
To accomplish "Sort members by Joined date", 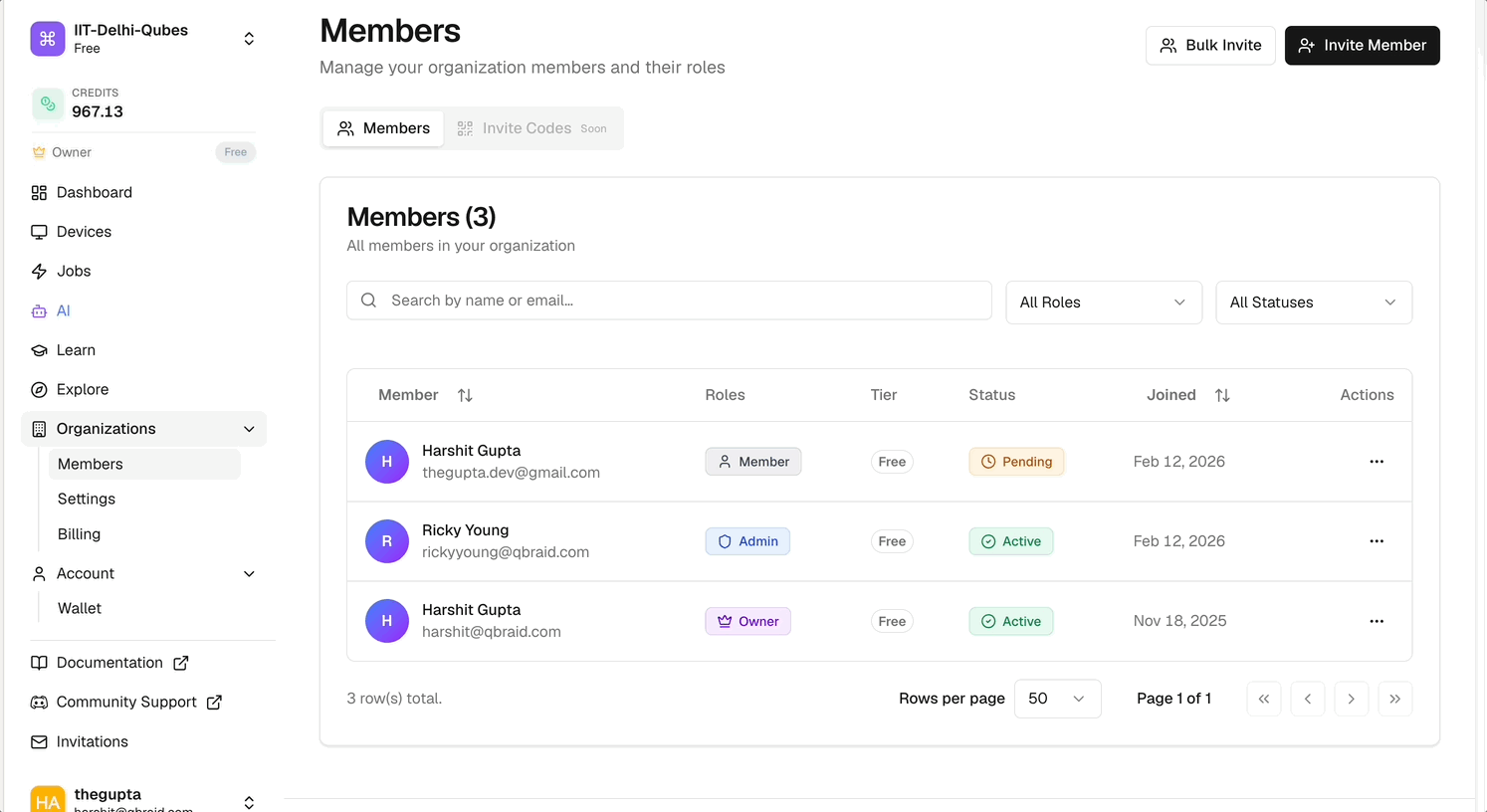I will [x=1222, y=395].
